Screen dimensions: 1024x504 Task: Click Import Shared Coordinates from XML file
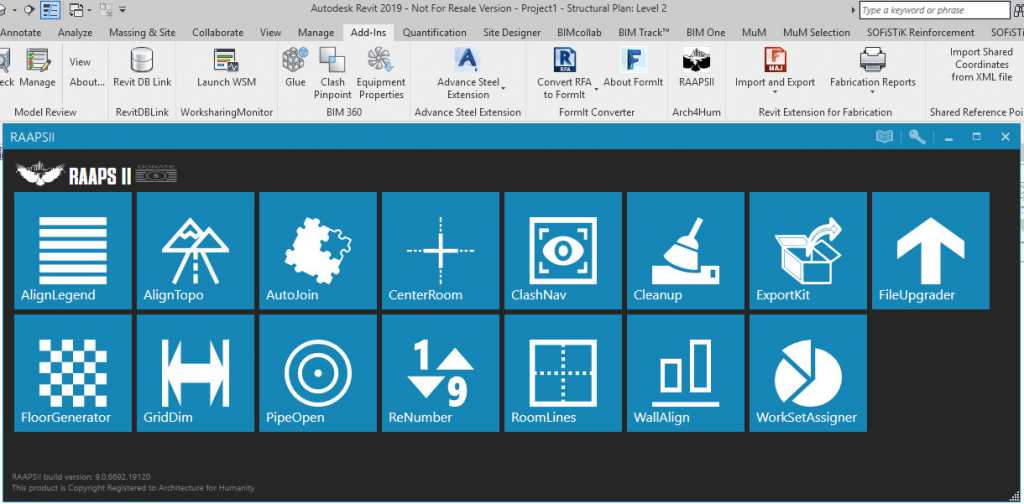(981, 64)
